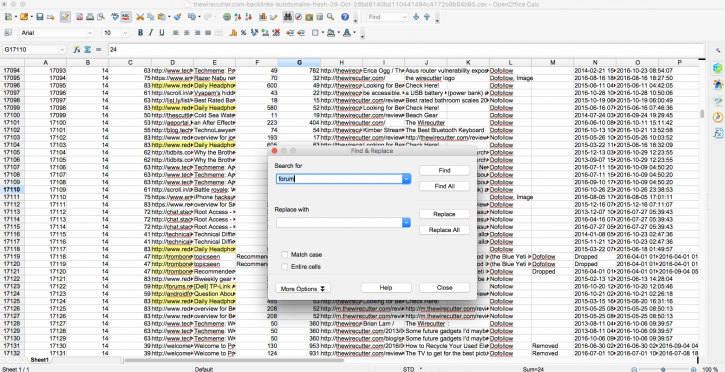
Task: Open Function Wizard fx icon
Action: [x=77, y=49]
